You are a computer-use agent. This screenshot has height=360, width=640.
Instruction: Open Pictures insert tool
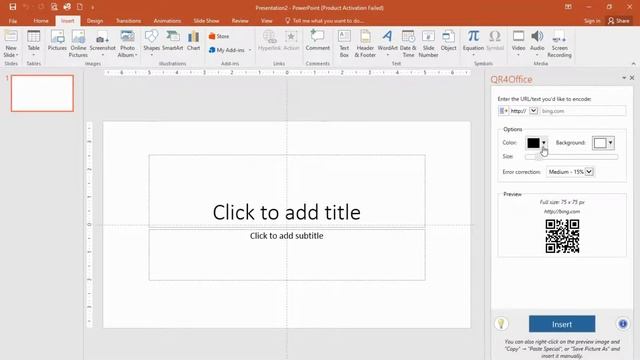[57, 41]
